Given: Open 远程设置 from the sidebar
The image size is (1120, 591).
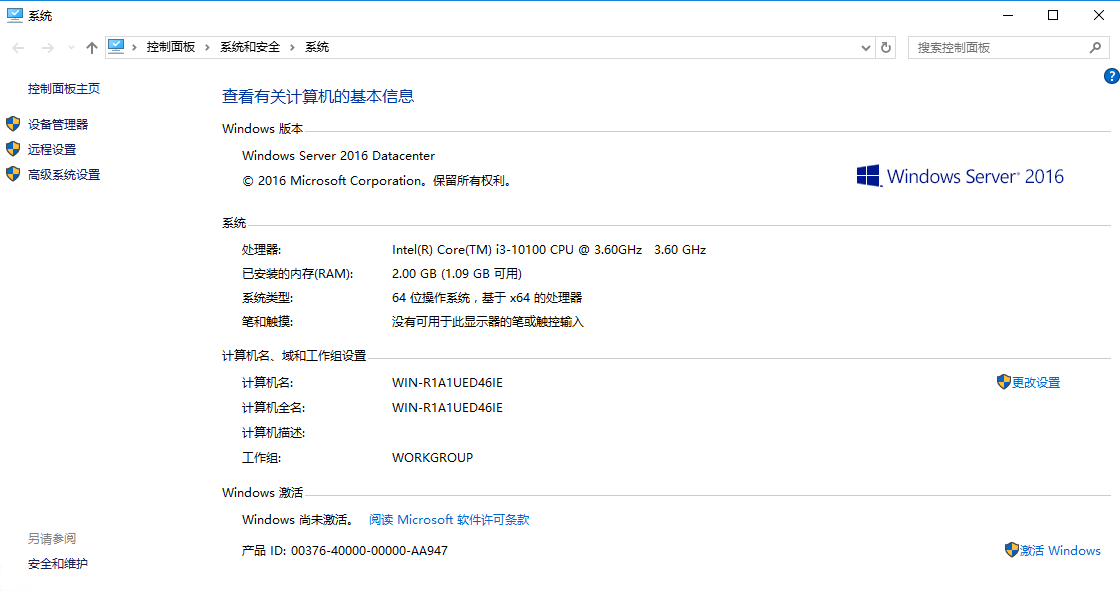Looking at the screenshot, I should (52, 149).
